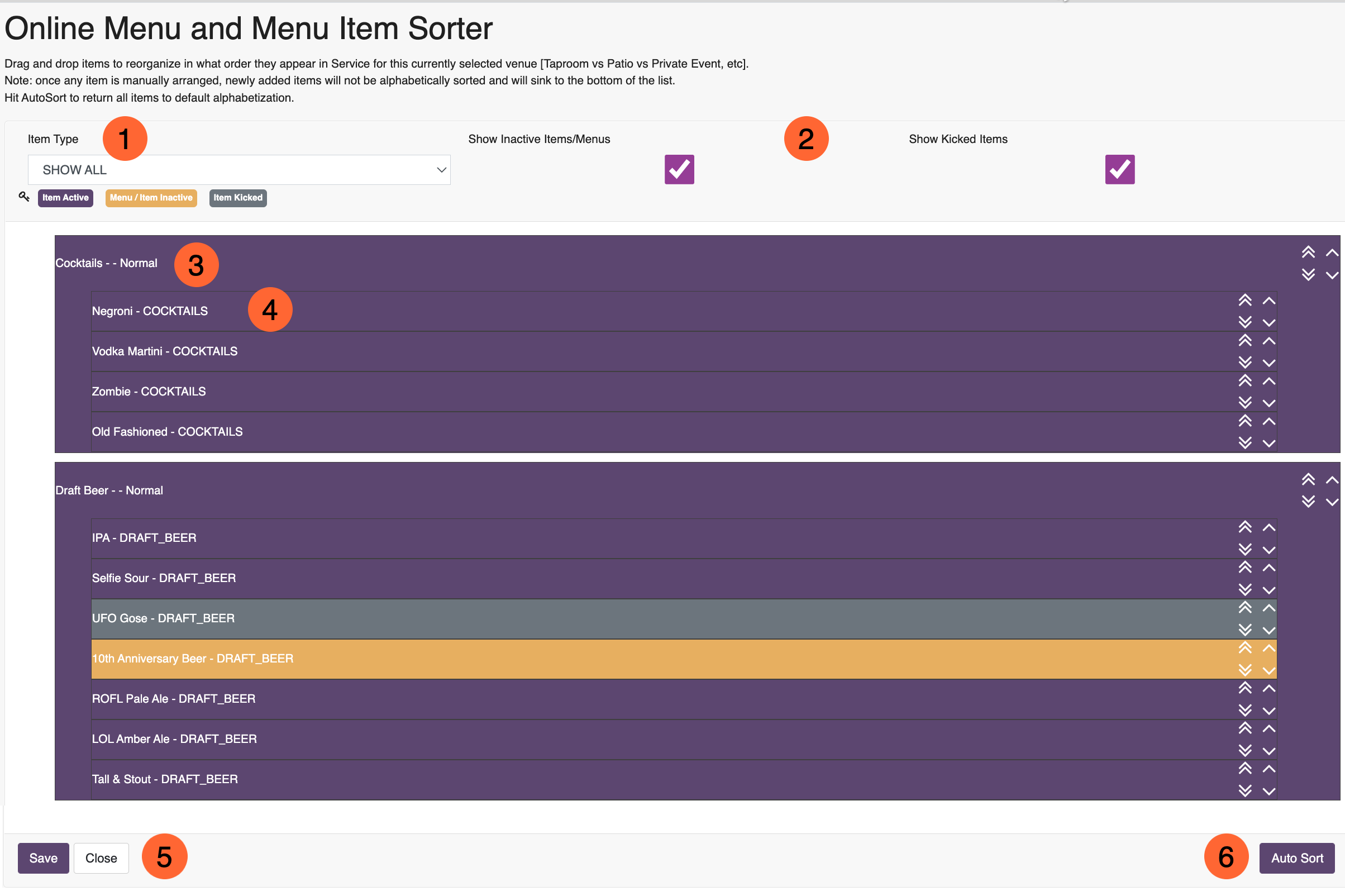Move Vodka Martini down one position
The image size is (1345, 896).
point(1269,364)
